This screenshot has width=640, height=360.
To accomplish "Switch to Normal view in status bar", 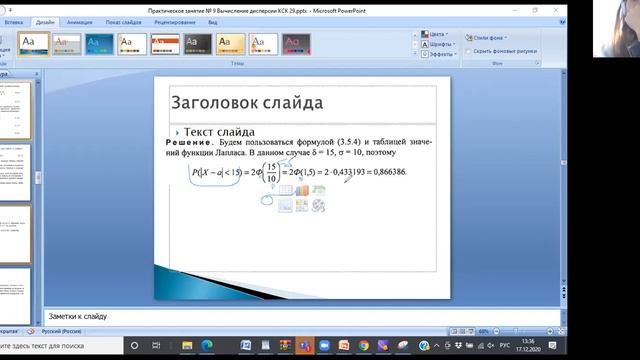I will pos(453,331).
